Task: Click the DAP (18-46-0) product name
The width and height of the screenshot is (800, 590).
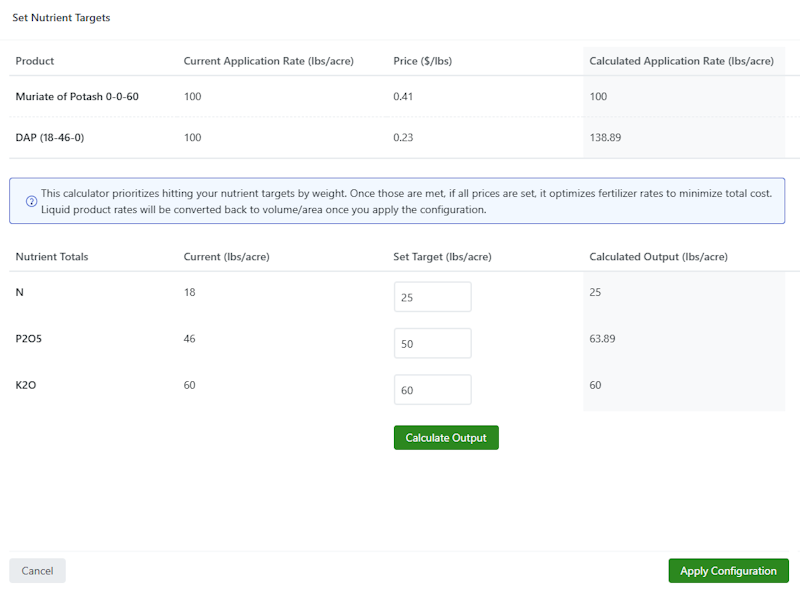Action: click(x=50, y=137)
